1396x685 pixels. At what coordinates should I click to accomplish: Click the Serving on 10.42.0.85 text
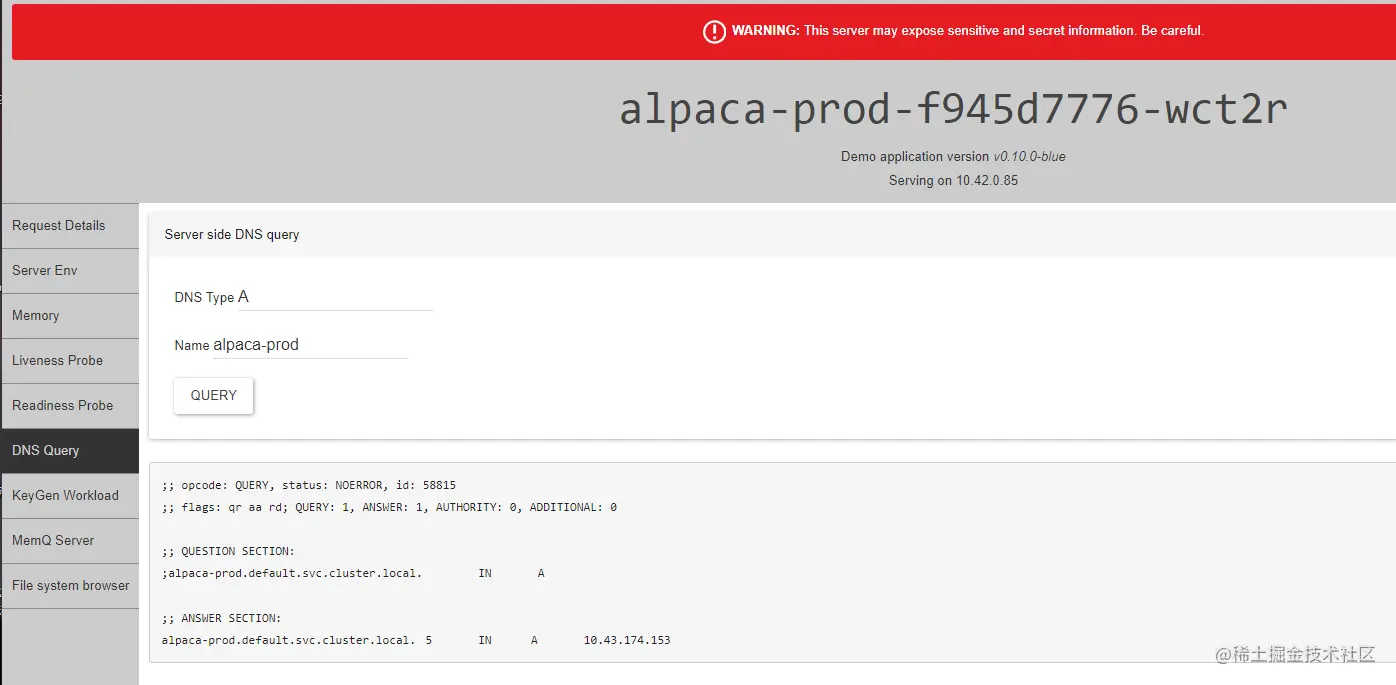pyautogui.click(x=952, y=180)
